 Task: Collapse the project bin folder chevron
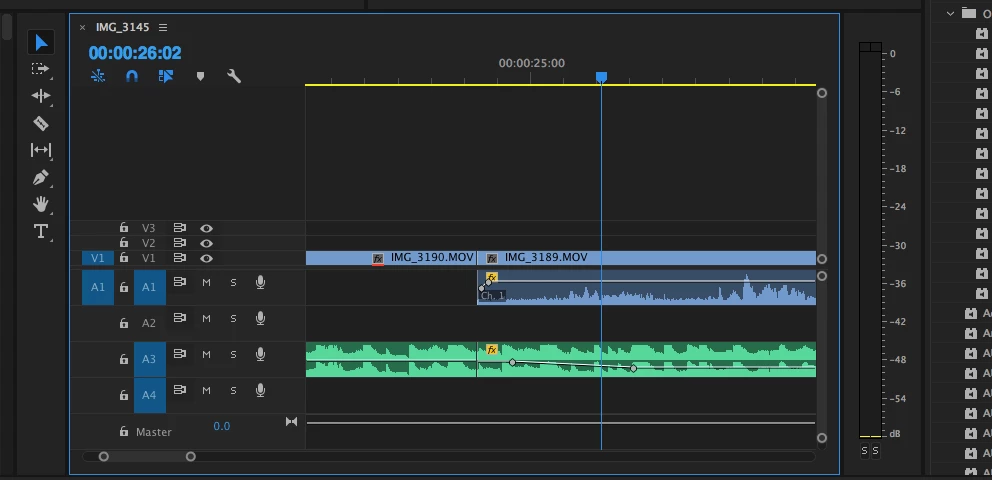point(950,13)
